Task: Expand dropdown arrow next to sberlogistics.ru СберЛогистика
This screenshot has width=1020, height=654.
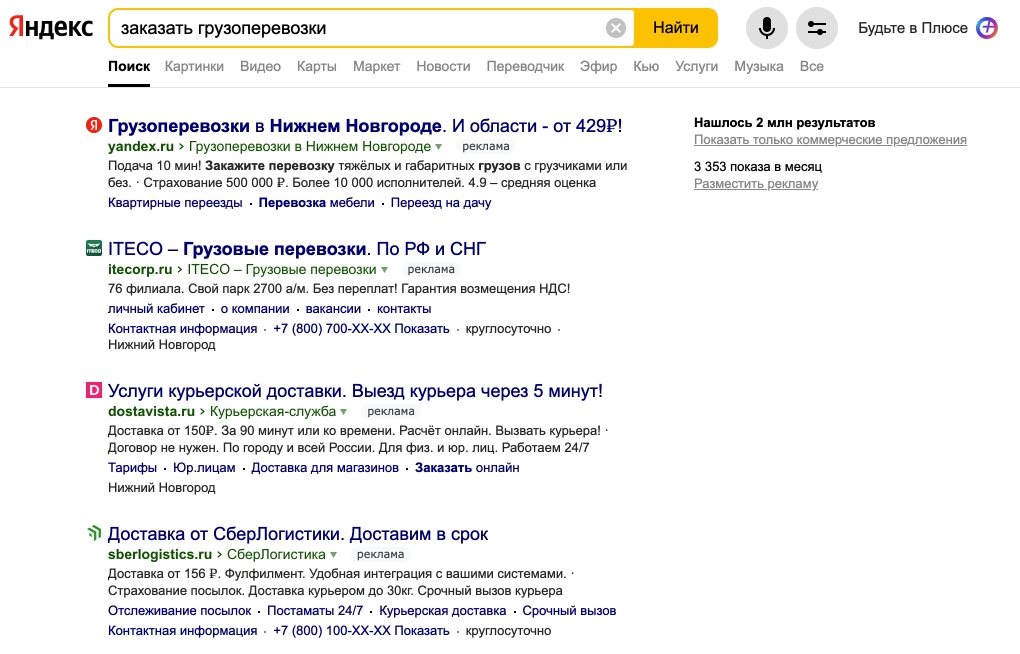Action: coord(333,555)
